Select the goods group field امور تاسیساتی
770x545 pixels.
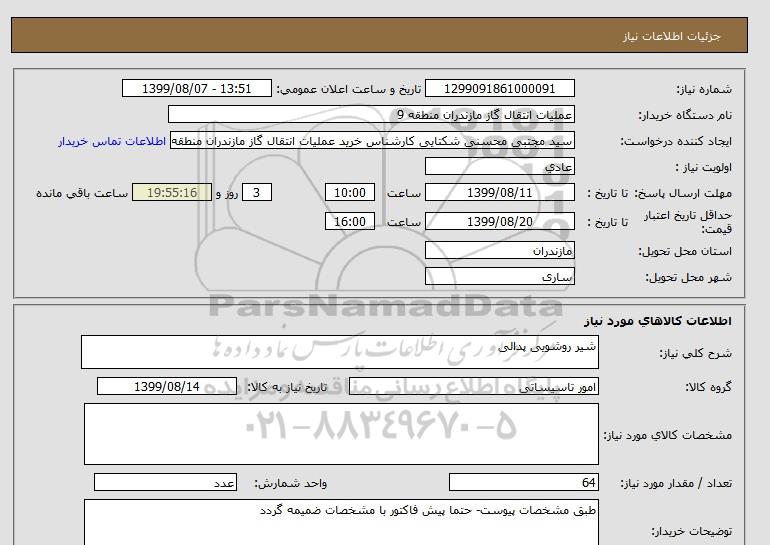coord(473,386)
